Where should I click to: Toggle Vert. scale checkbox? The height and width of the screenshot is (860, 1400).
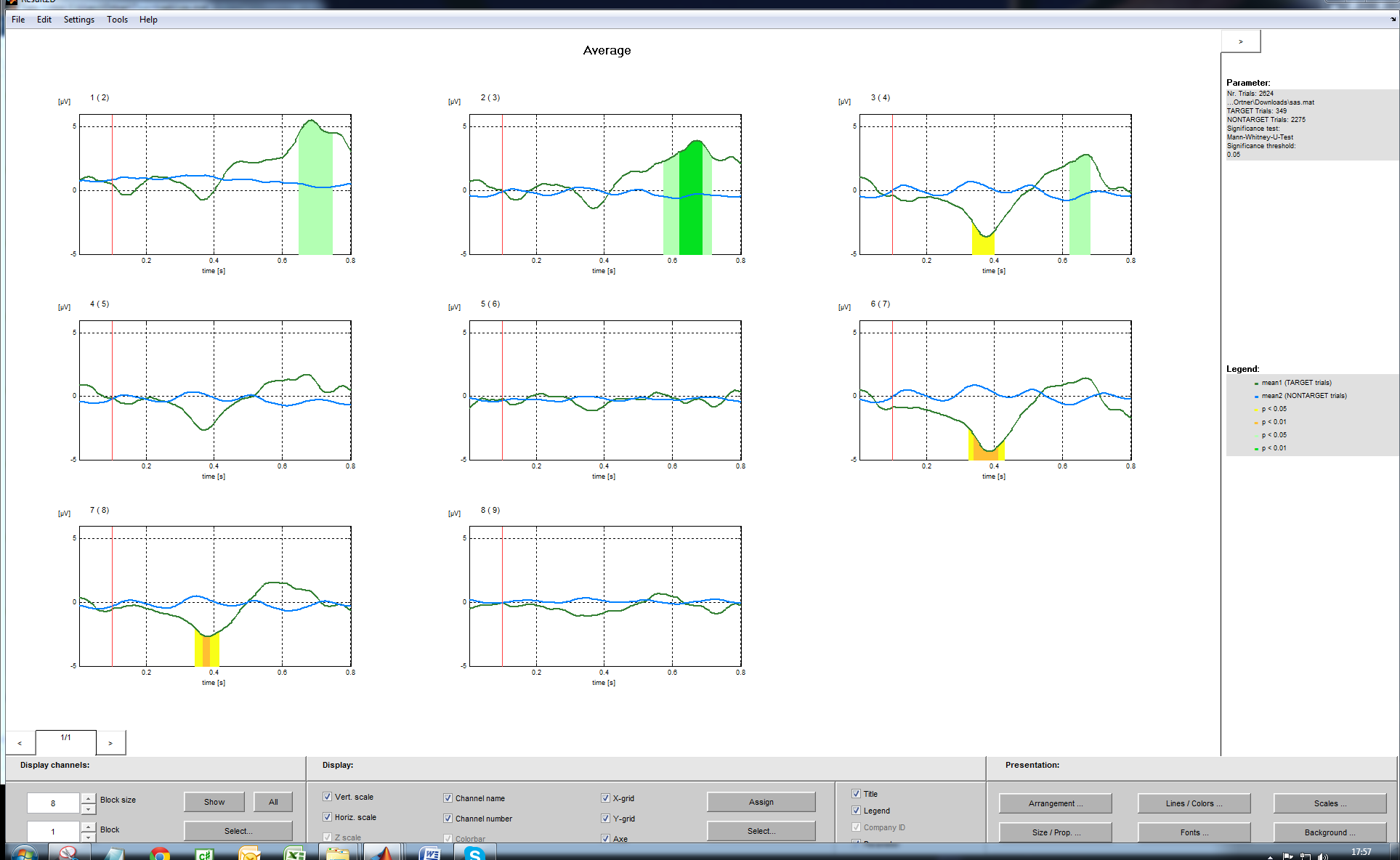click(327, 797)
